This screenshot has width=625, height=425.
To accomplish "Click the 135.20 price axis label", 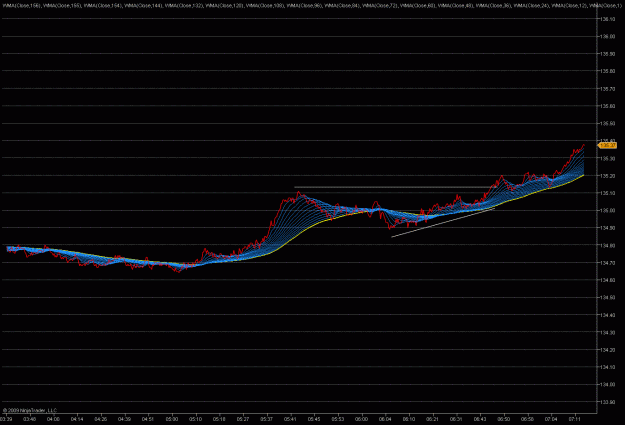I will pyautogui.click(x=607, y=176).
